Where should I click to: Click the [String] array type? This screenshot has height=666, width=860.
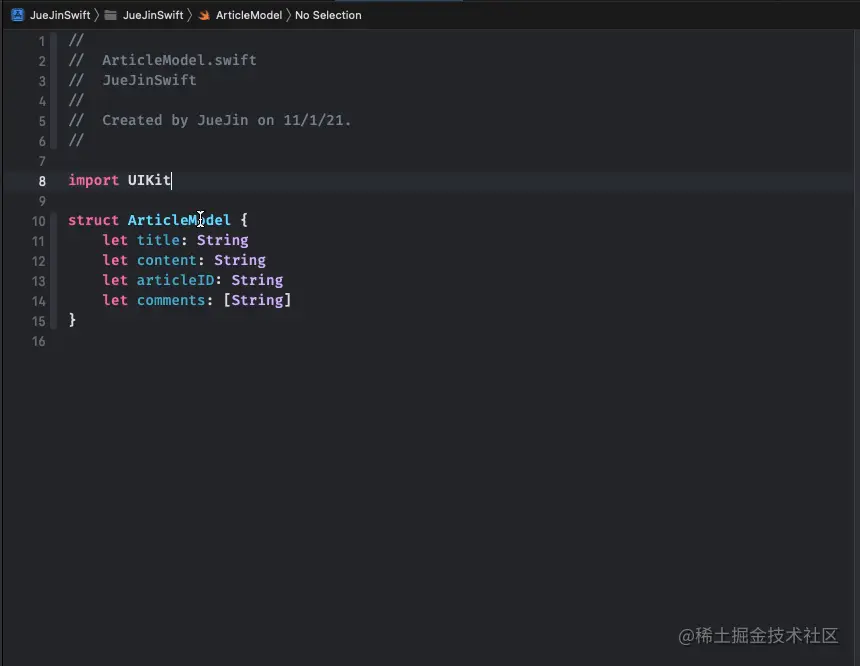(x=257, y=300)
